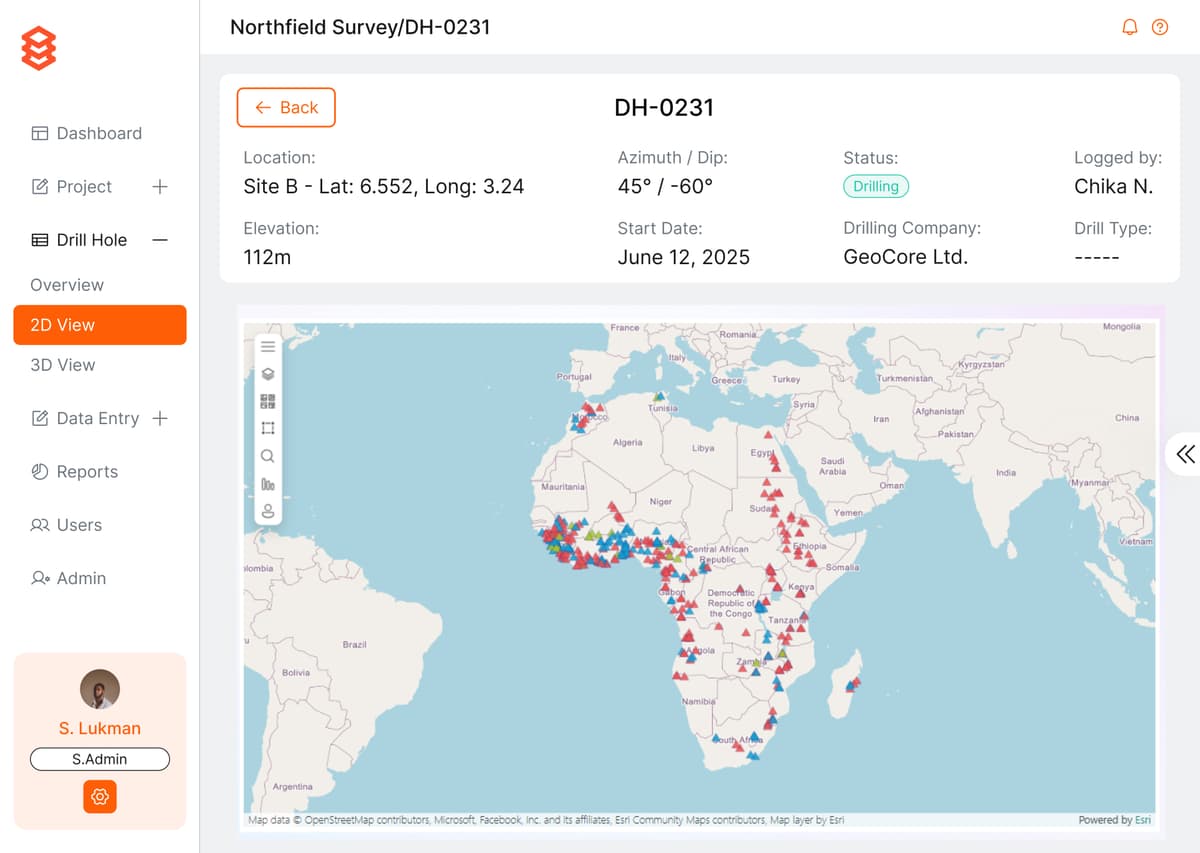Viewport: 1200px width, 853px height.
Task: Select the rectangle selection tool on map
Action: coord(268,428)
